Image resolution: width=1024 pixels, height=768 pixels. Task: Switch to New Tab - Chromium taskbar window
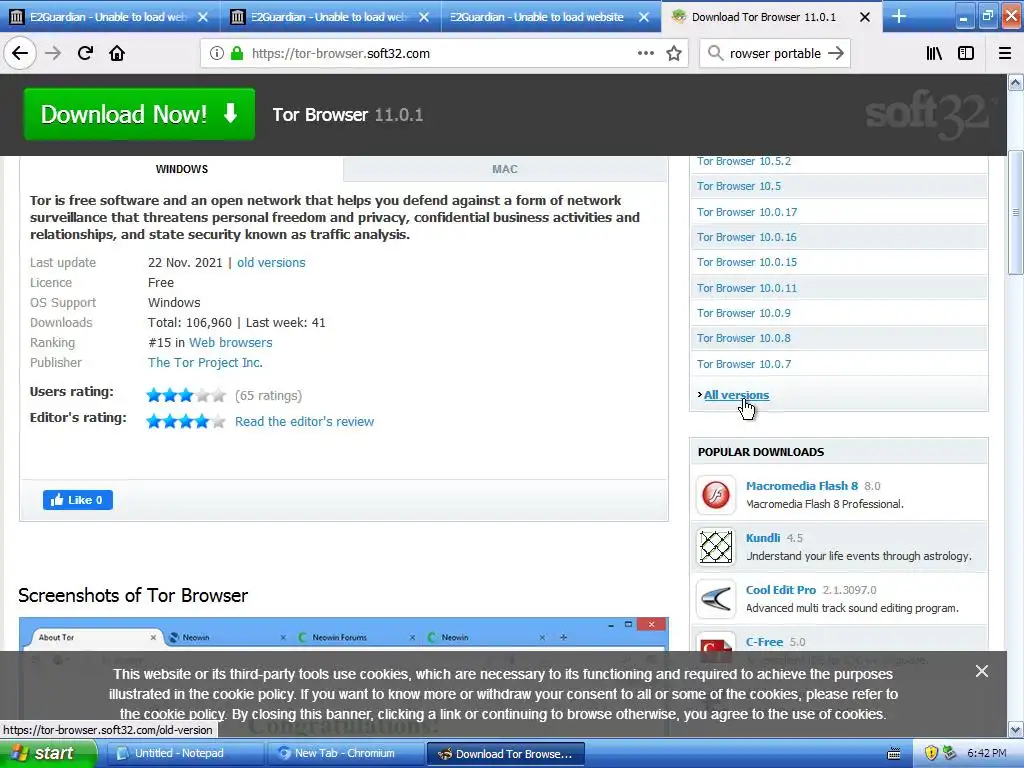(345, 754)
